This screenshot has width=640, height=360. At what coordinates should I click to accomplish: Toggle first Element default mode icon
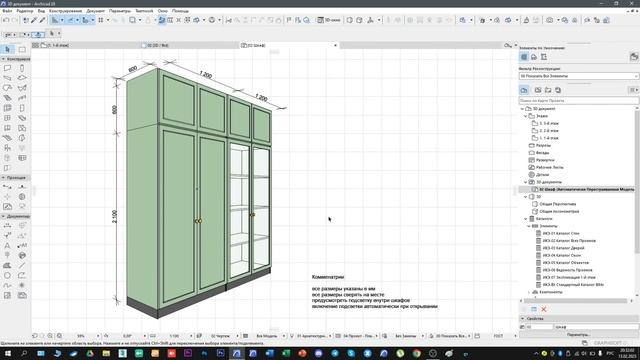click(x=524, y=57)
